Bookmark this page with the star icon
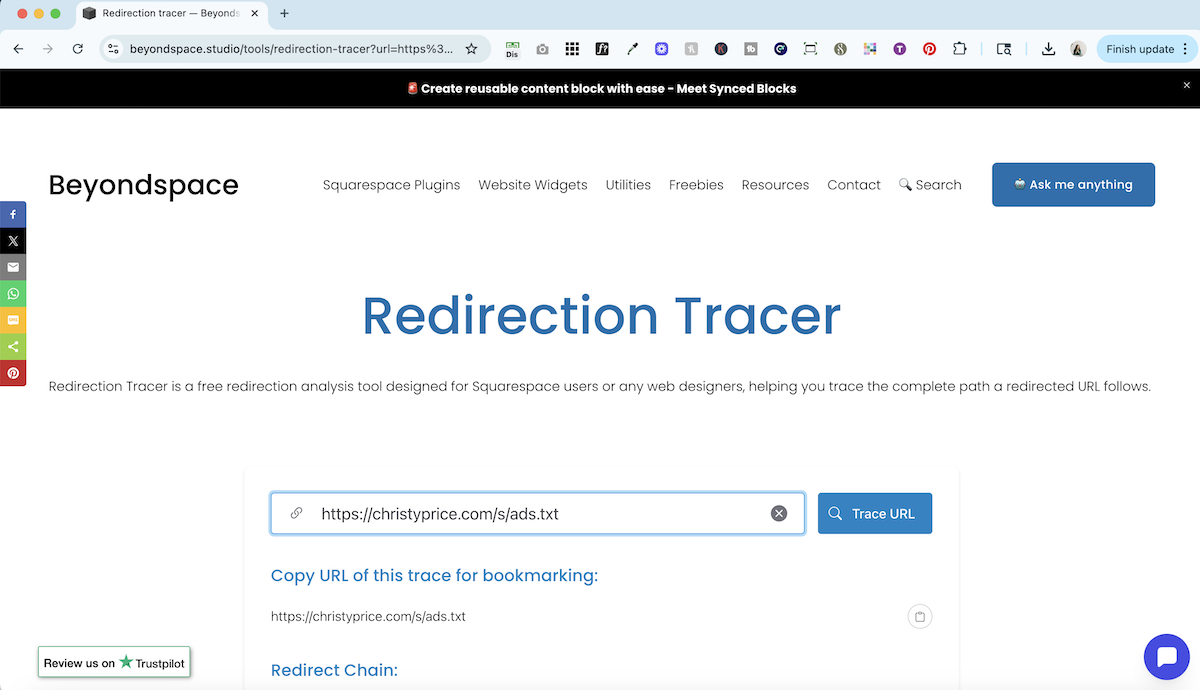The image size is (1200, 690). click(x=471, y=48)
